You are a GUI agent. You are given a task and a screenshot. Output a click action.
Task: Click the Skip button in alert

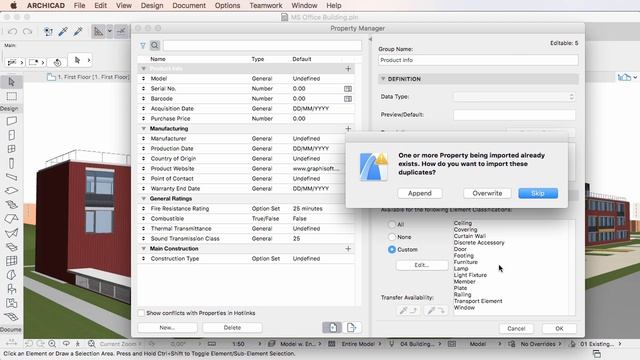pyautogui.click(x=538, y=193)
